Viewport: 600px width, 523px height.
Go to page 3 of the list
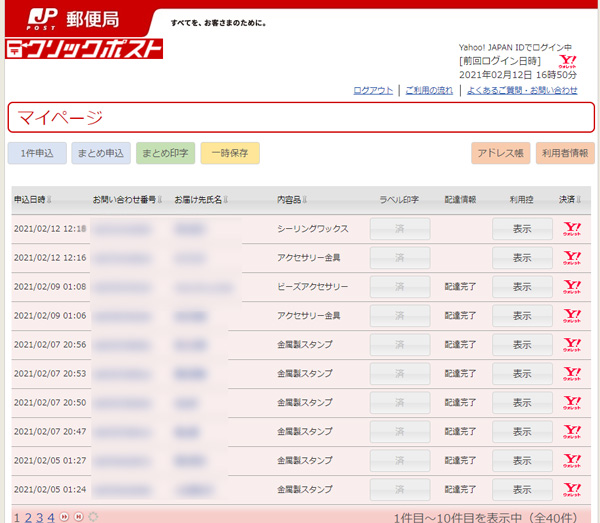(39, 517)
